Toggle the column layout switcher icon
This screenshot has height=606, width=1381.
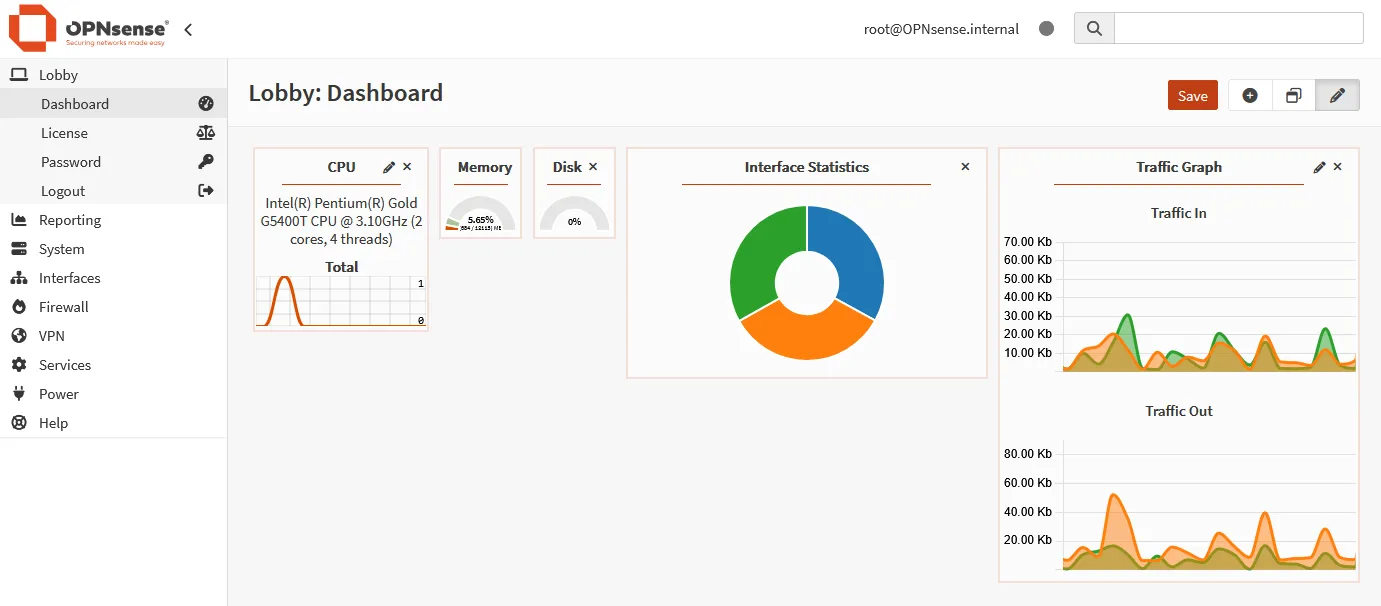pos(1293,95)
